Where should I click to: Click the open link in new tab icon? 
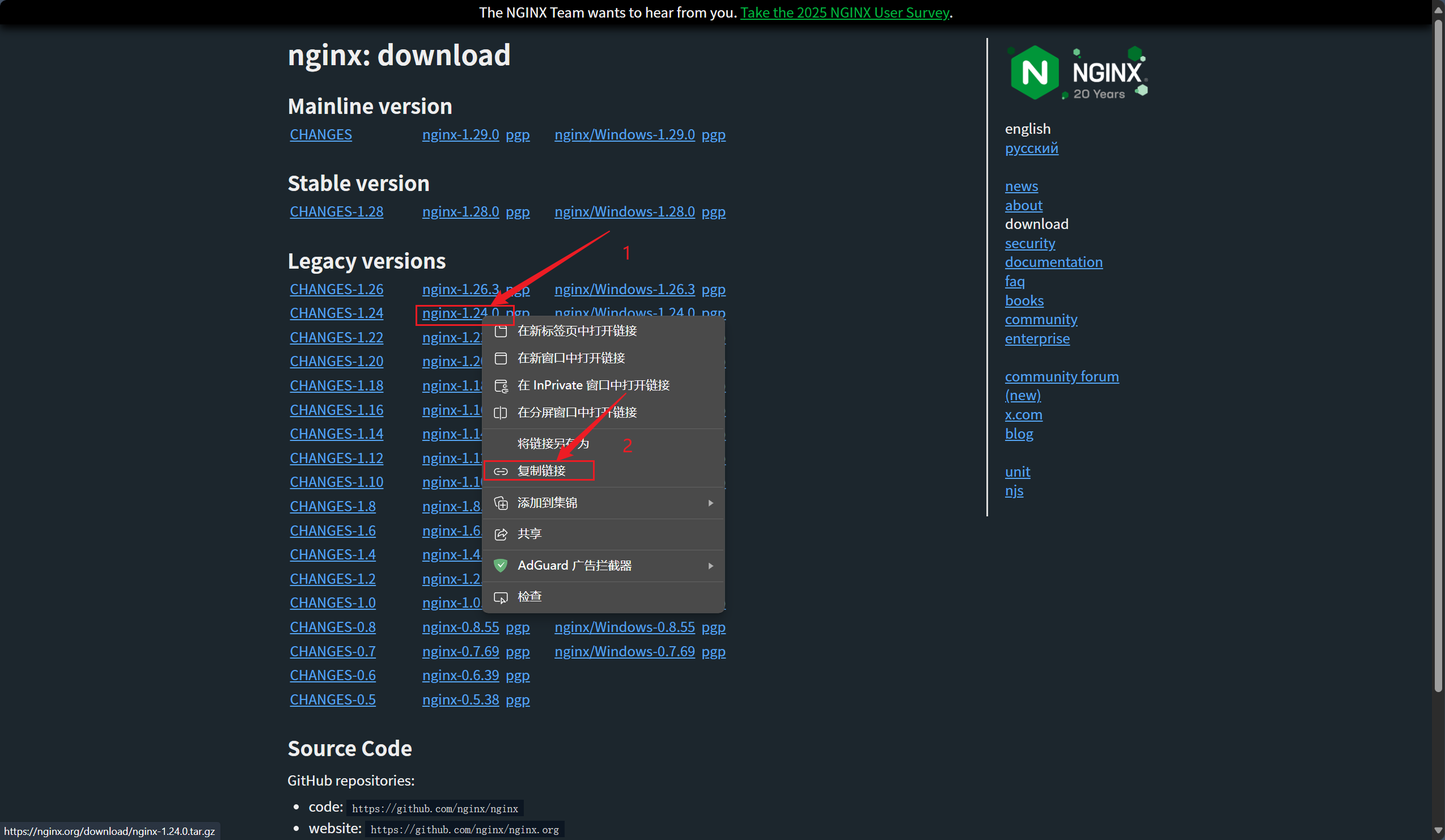click(x=501, y=330)
